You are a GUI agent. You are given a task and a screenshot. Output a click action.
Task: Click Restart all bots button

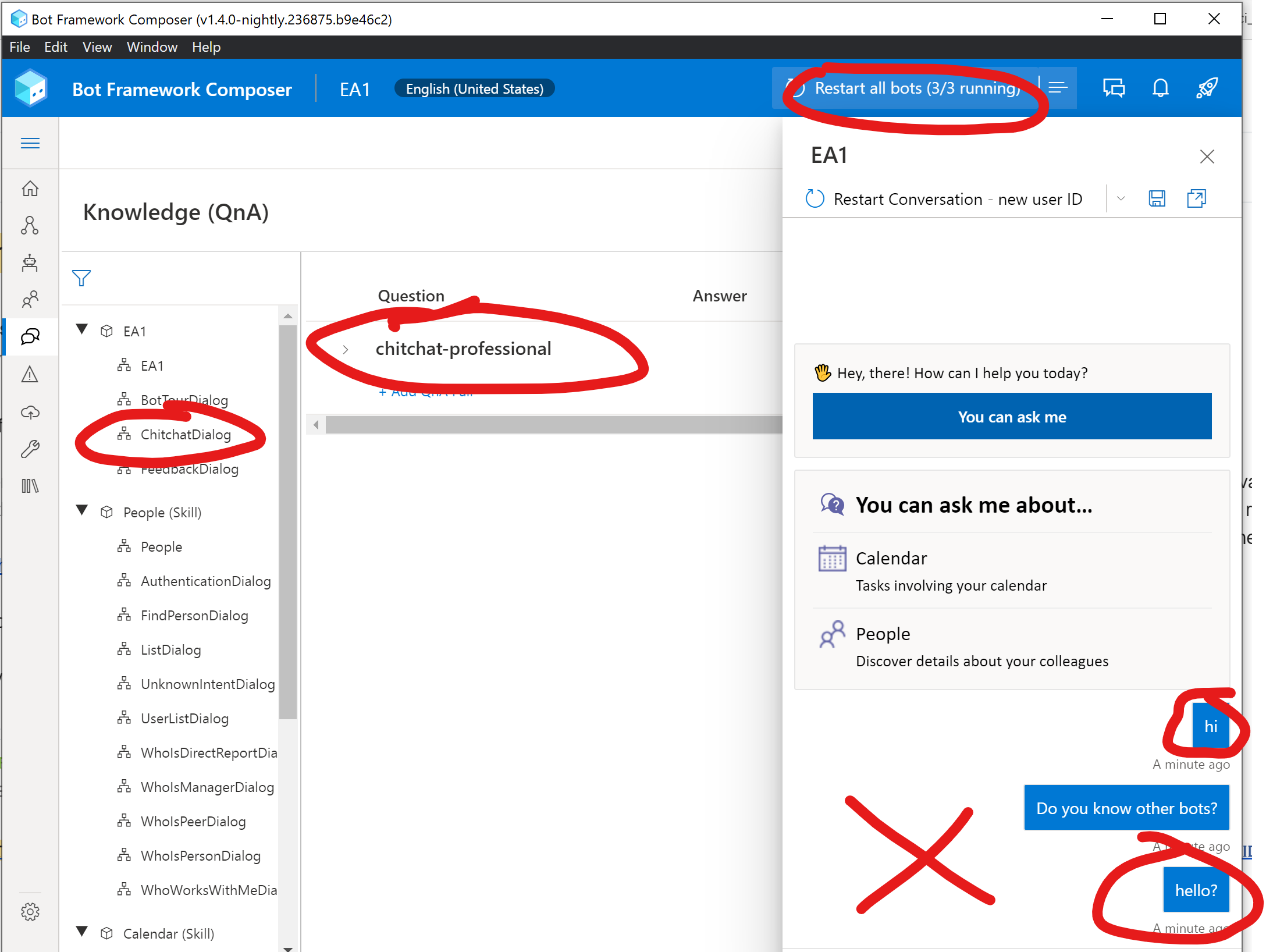[918, 88]
